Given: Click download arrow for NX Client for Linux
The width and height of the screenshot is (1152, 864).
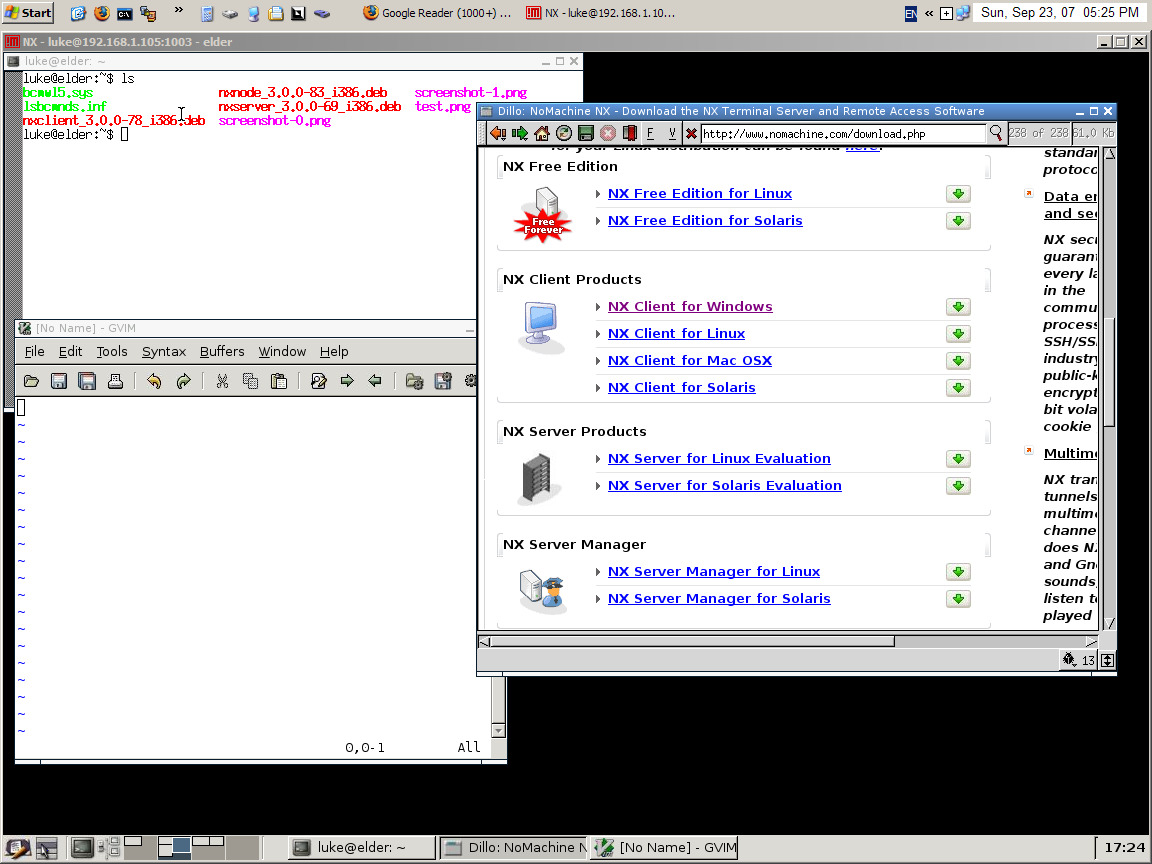Looking at the screenshot, I should pos(957,334).
